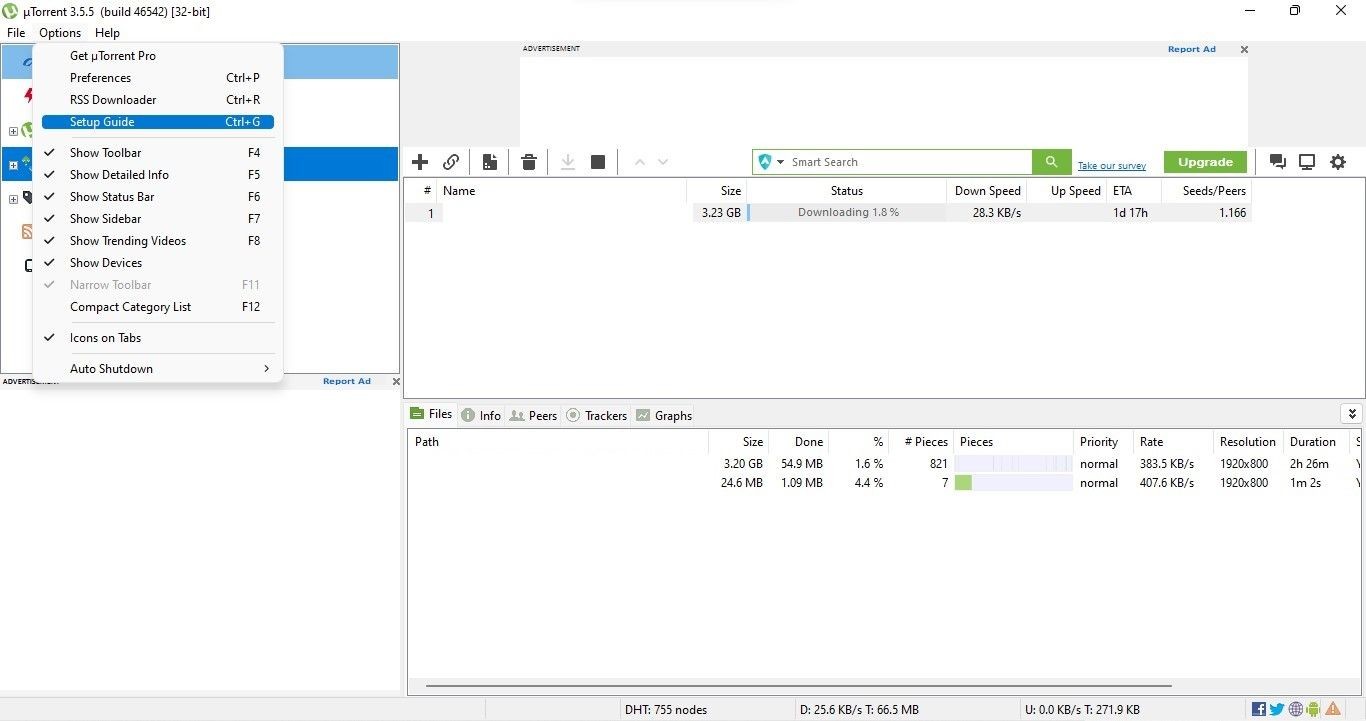Toggle the Show Devices option
Viewport: 1366px width, 721px height.
158,263
